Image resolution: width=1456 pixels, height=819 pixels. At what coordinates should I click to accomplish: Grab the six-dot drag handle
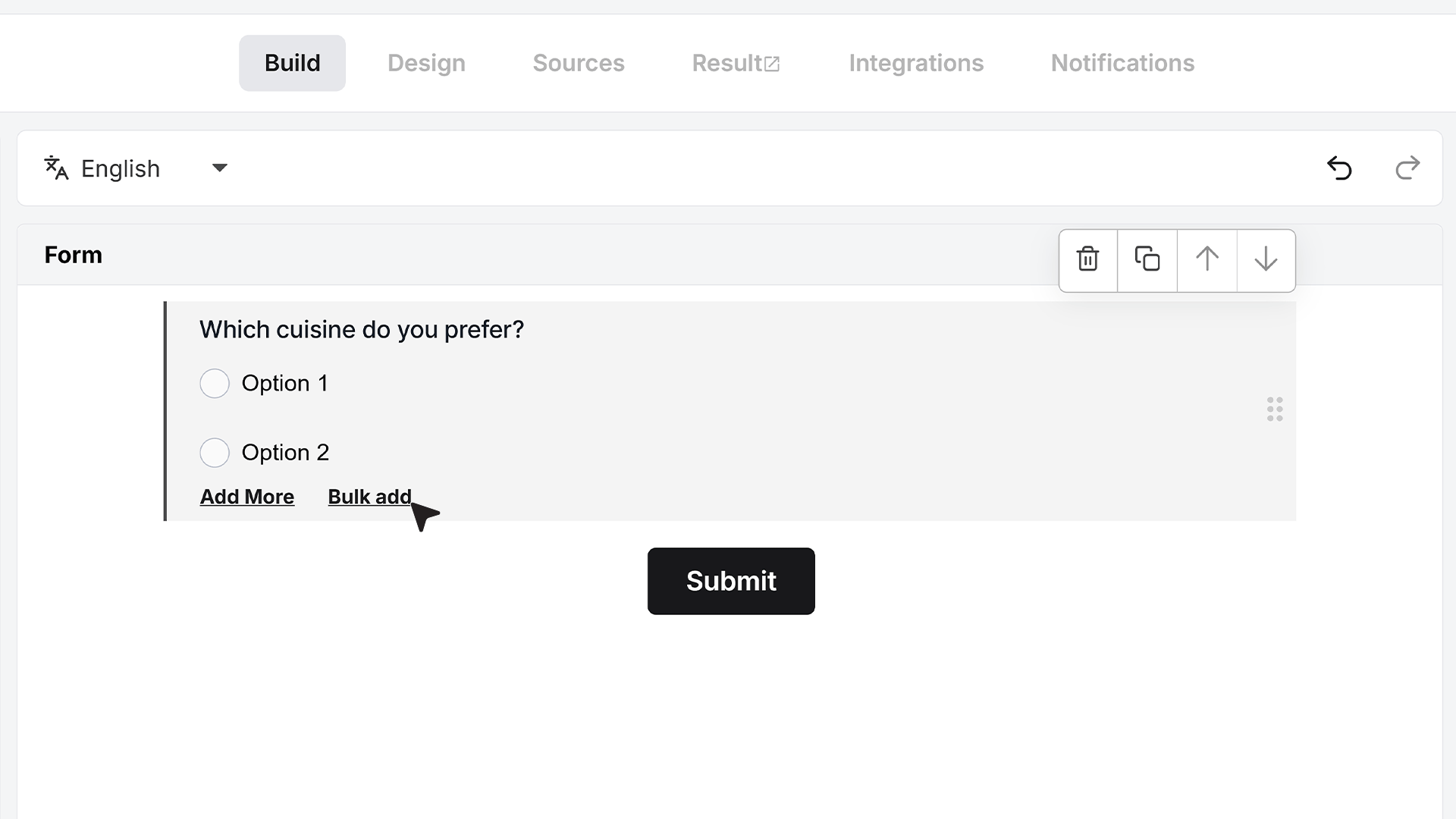[1275, 409]
